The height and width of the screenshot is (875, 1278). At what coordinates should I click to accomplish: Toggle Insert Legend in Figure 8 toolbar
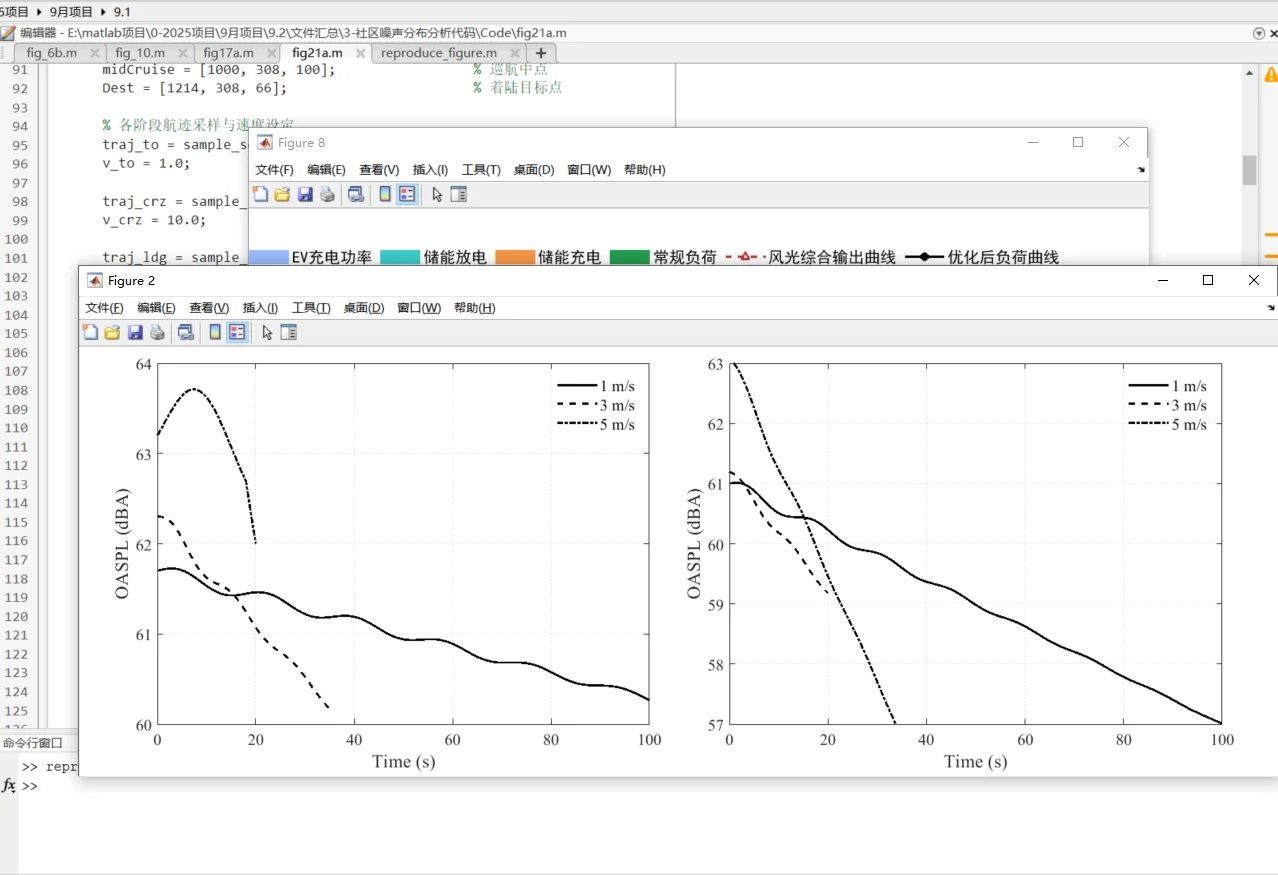pos(407,194)
